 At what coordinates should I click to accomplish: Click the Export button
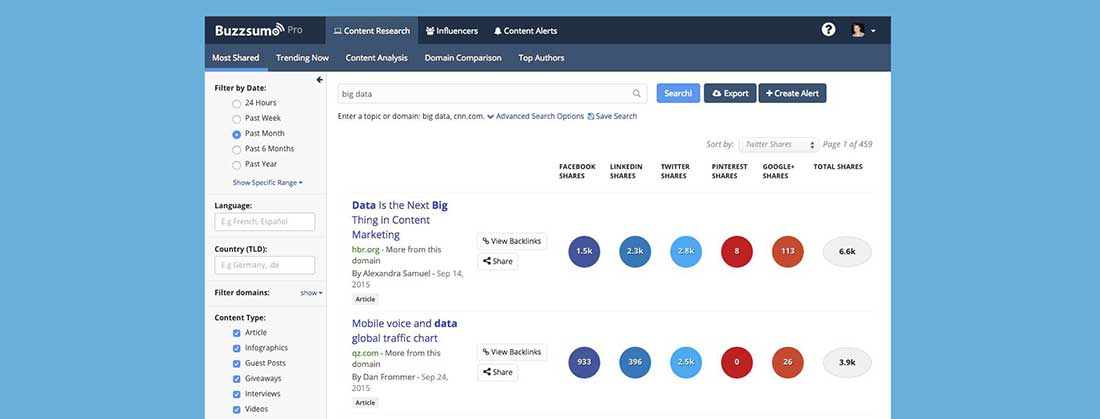point(730,93)
